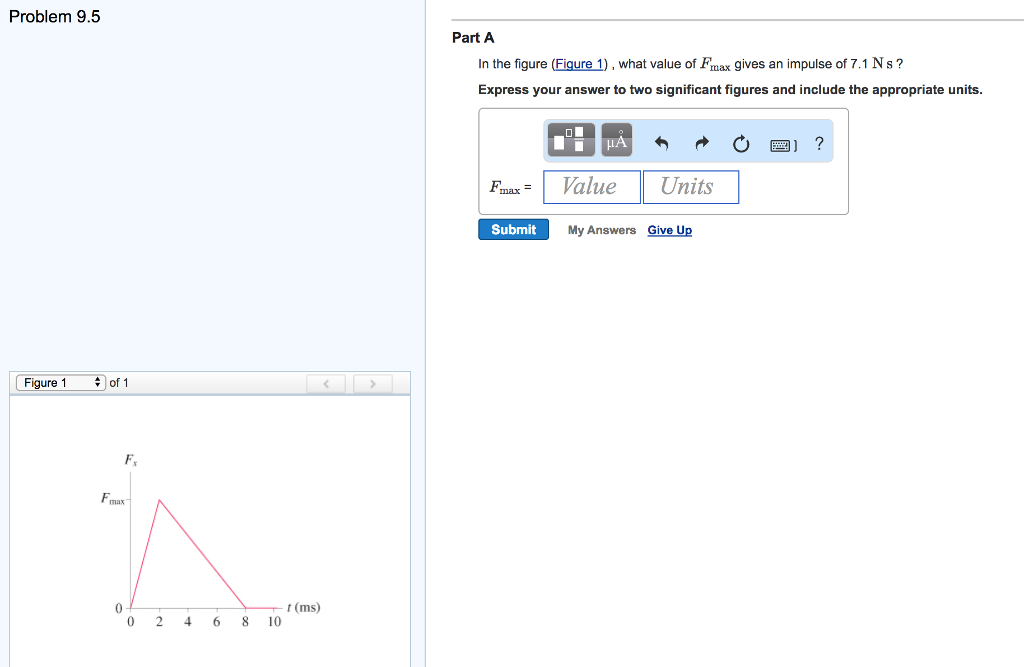Click the figure selector stepper arrows

click(97, 382)
